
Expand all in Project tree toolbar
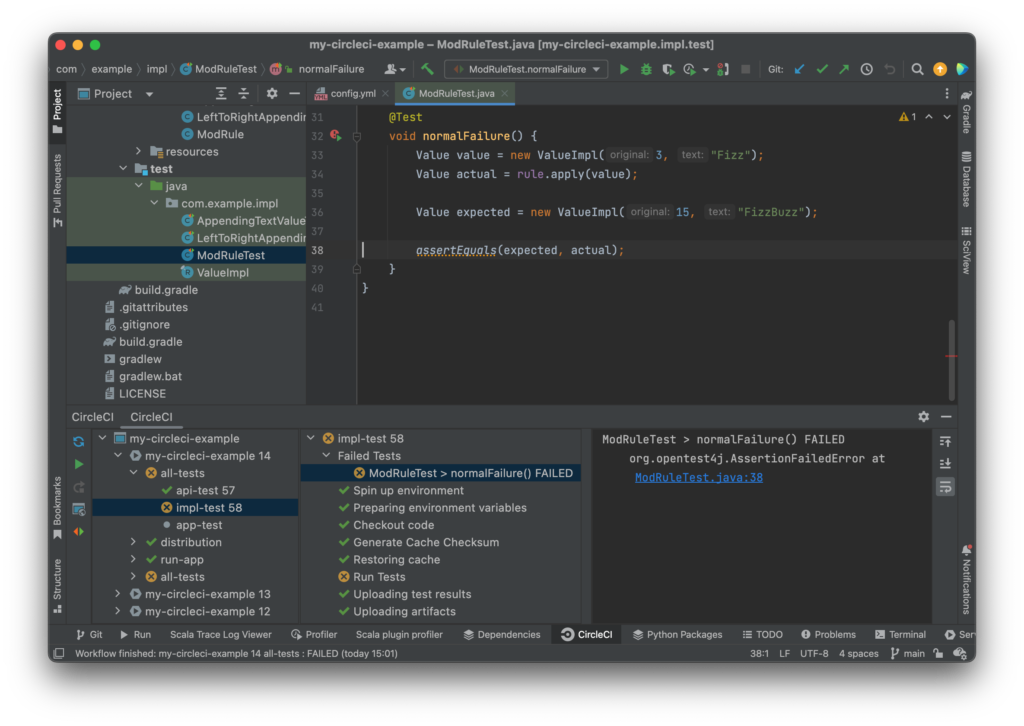221,93
